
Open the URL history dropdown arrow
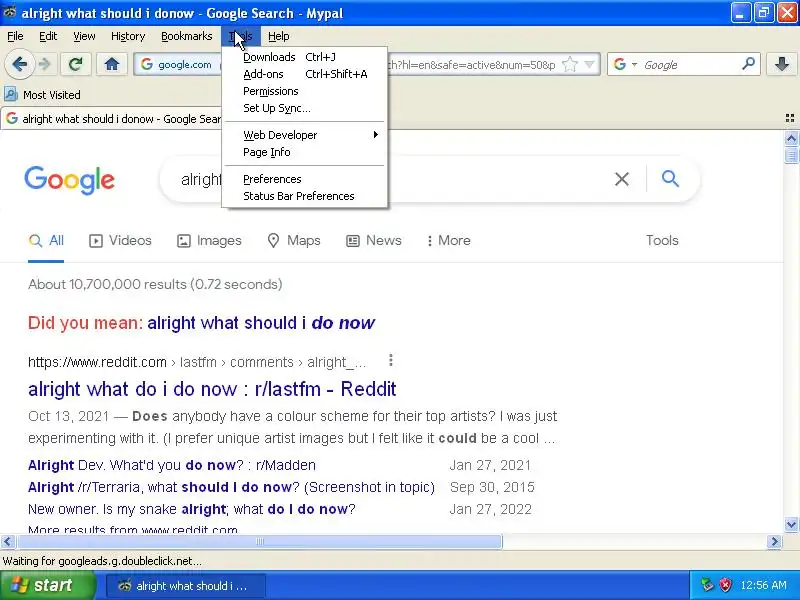pos(589,65)
